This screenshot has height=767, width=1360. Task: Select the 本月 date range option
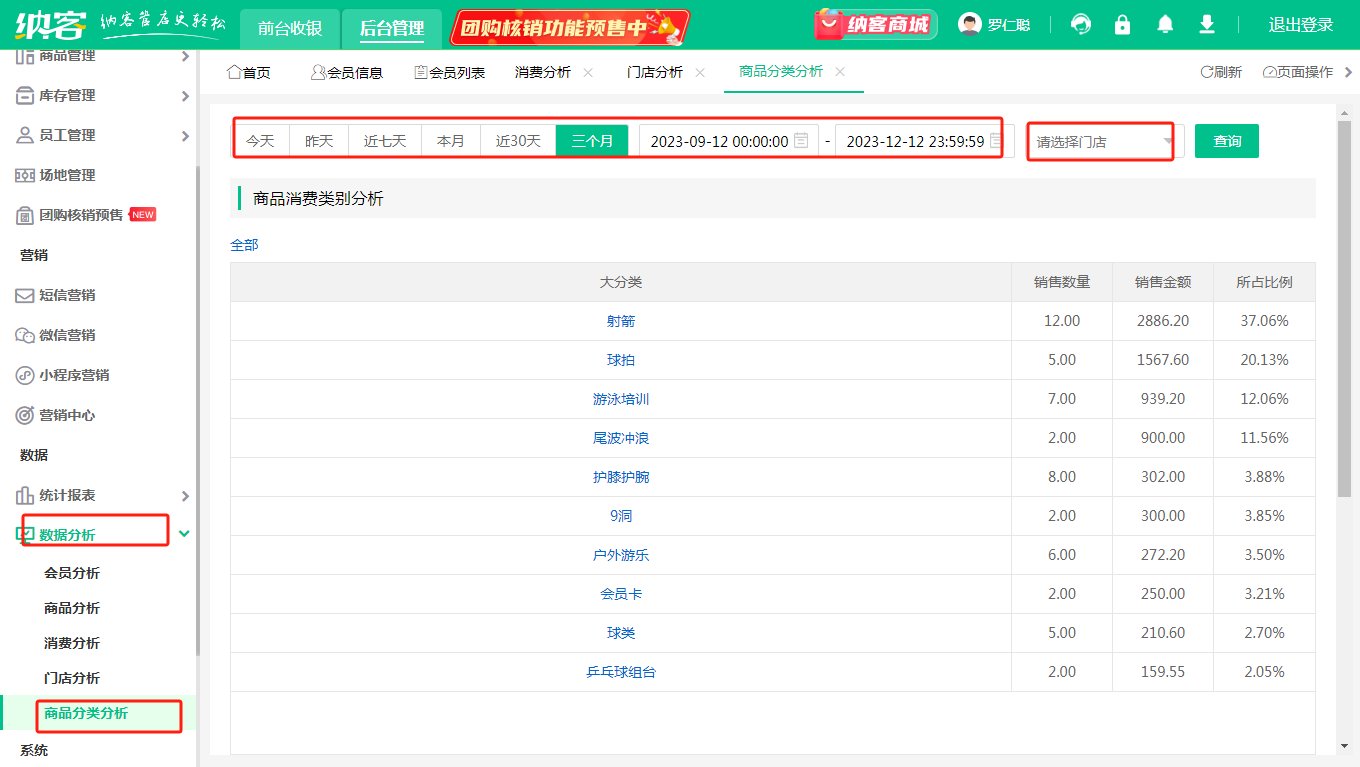[x=451, y=141]
